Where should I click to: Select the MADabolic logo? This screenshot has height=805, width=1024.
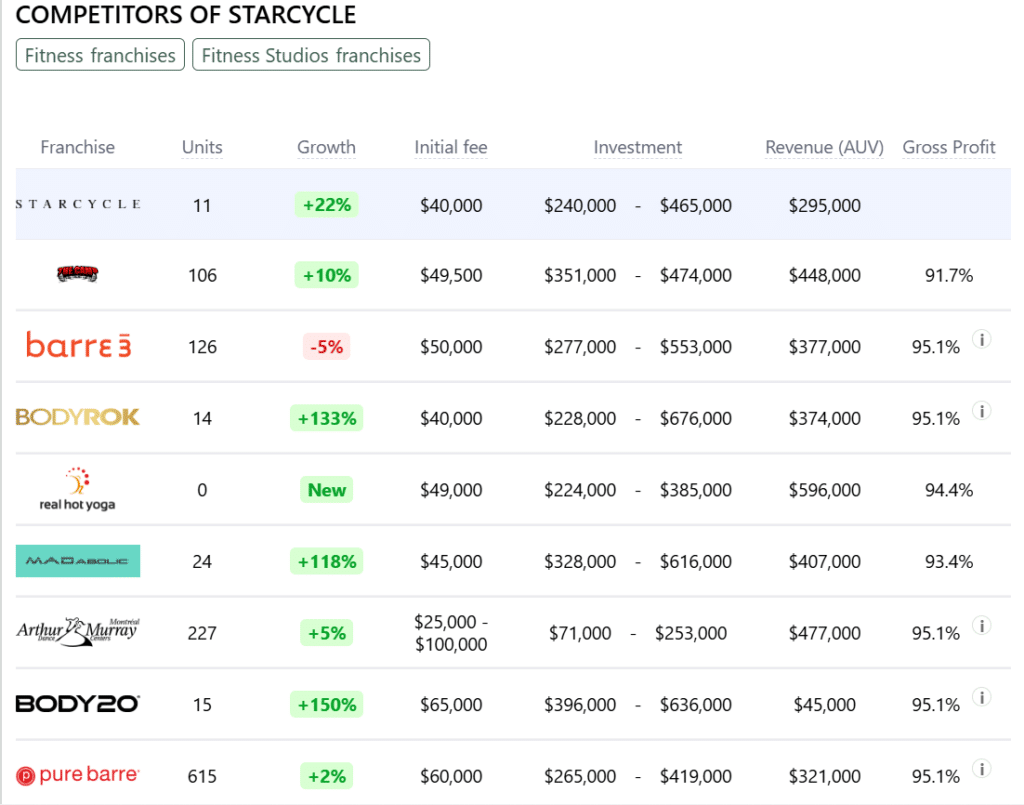pyautogui.click(x=78, y=561)
